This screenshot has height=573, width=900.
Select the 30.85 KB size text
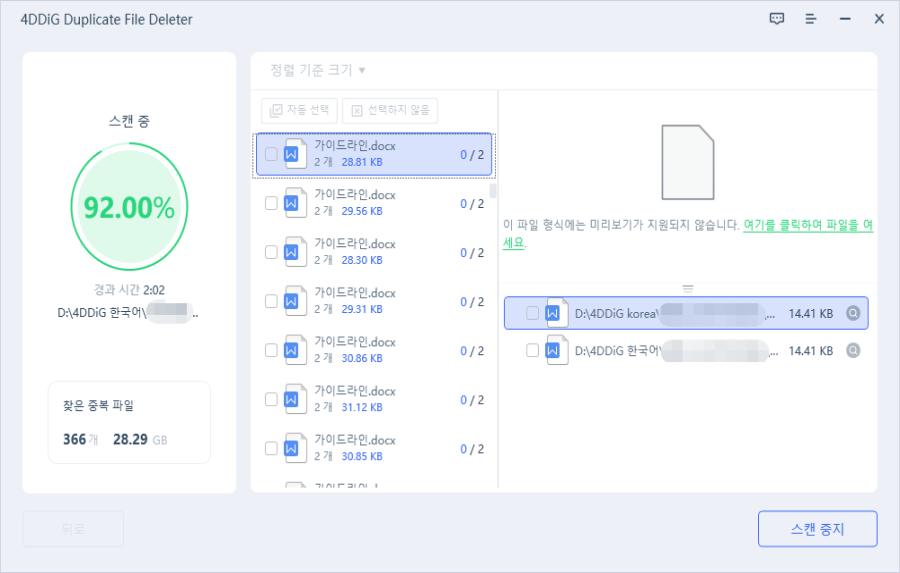[362, 456]
